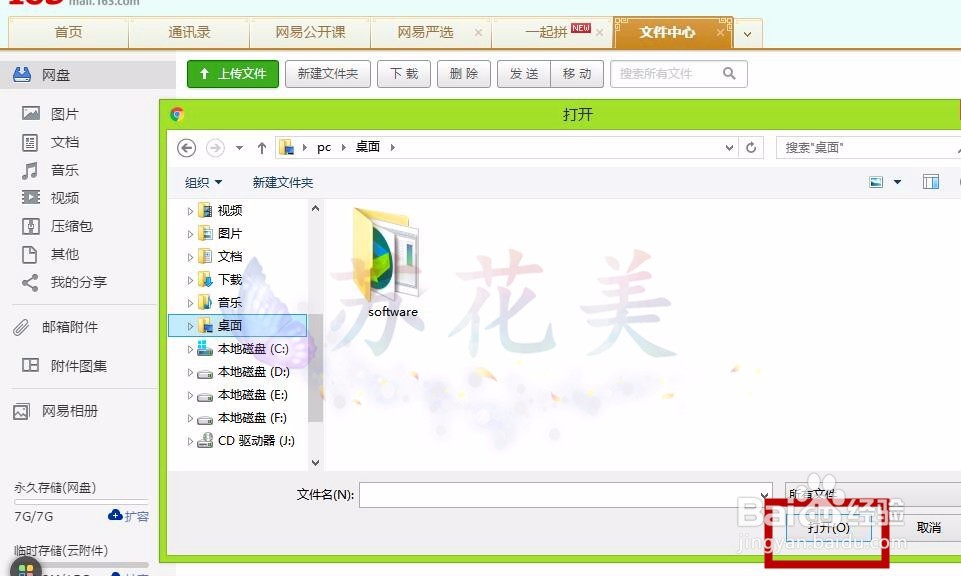
Task: Select 音乐 in dialog tree
Action: 229,303
